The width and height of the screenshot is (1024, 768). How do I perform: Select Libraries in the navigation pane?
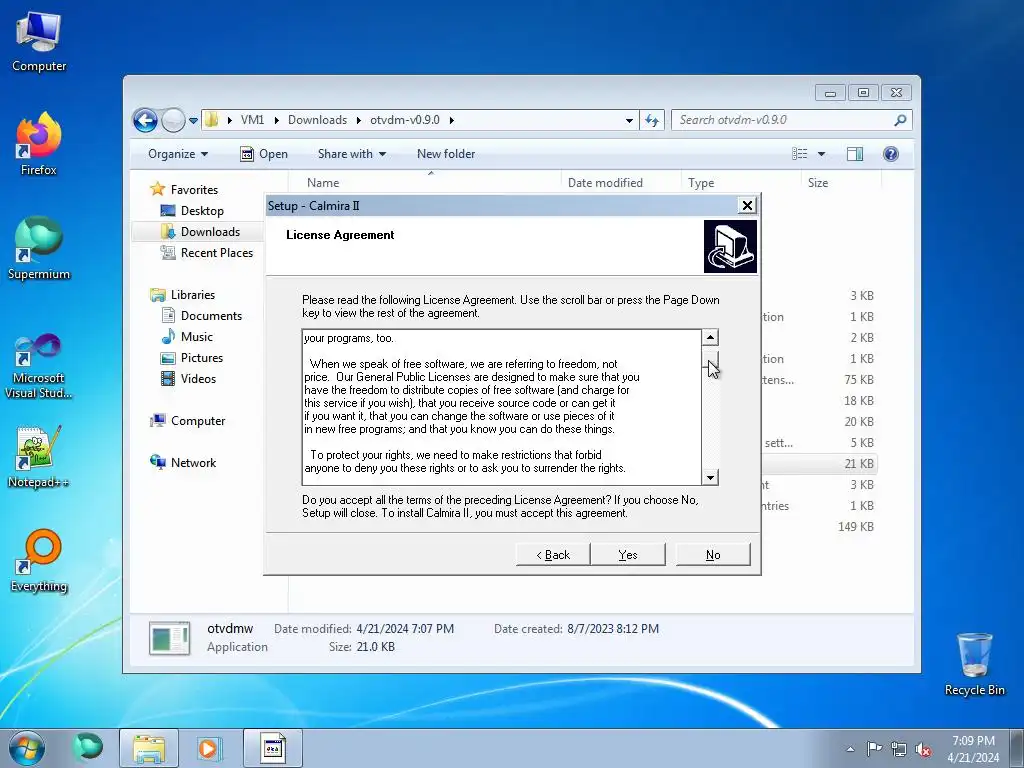click(x=193, y=295)
